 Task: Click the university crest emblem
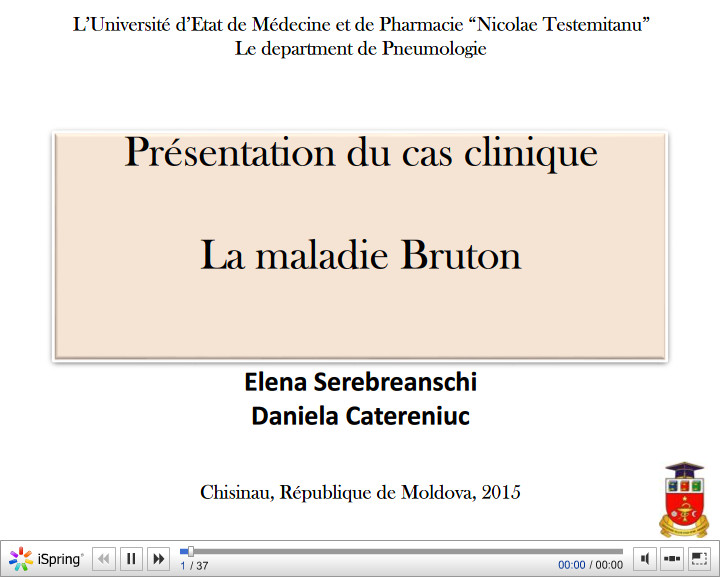pos(684,499)
